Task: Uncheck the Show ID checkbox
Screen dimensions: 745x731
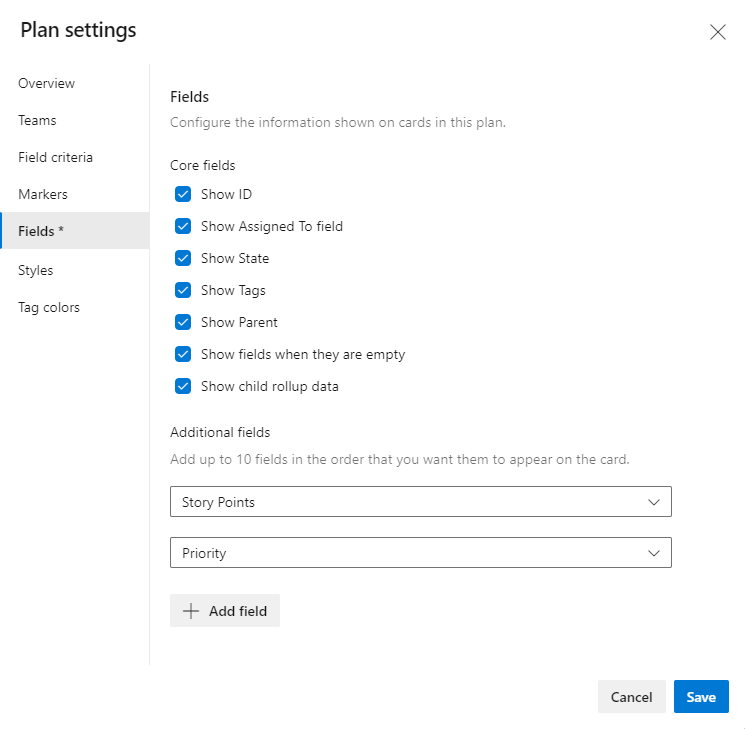Action: (x=183, y=194)
